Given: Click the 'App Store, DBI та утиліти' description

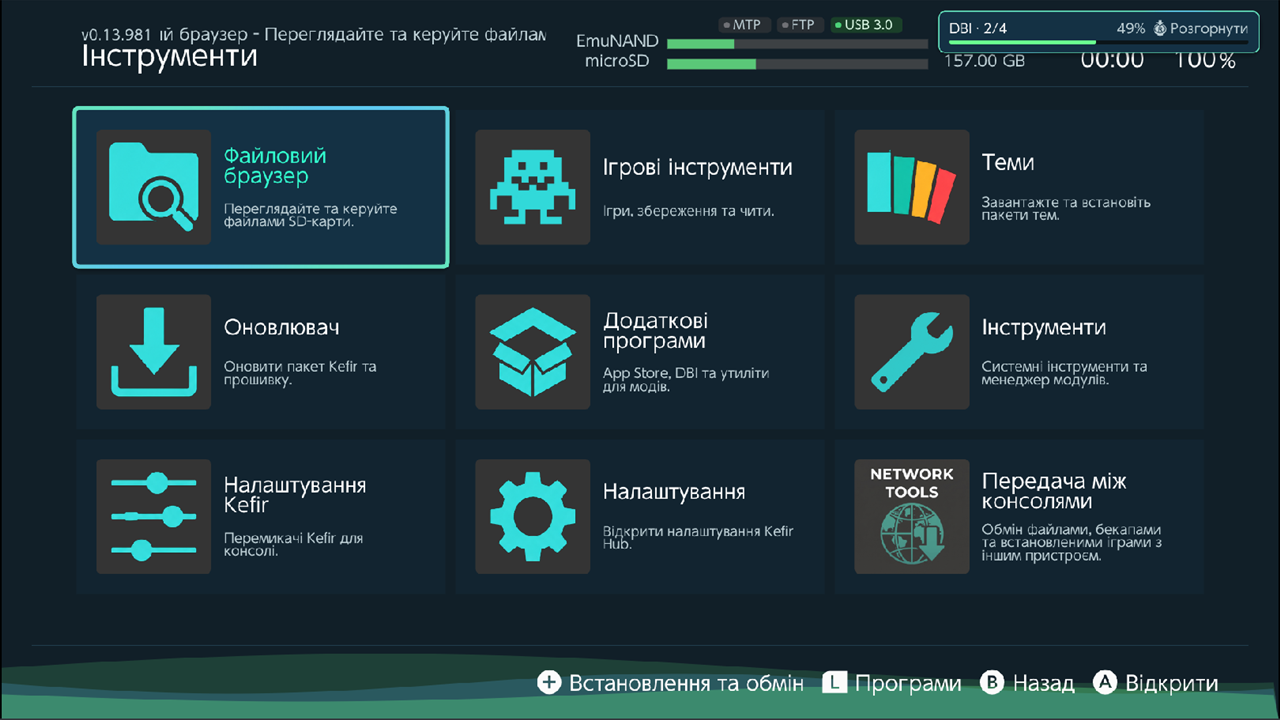Looking at the screenshot, I should (x=686, y=379).
